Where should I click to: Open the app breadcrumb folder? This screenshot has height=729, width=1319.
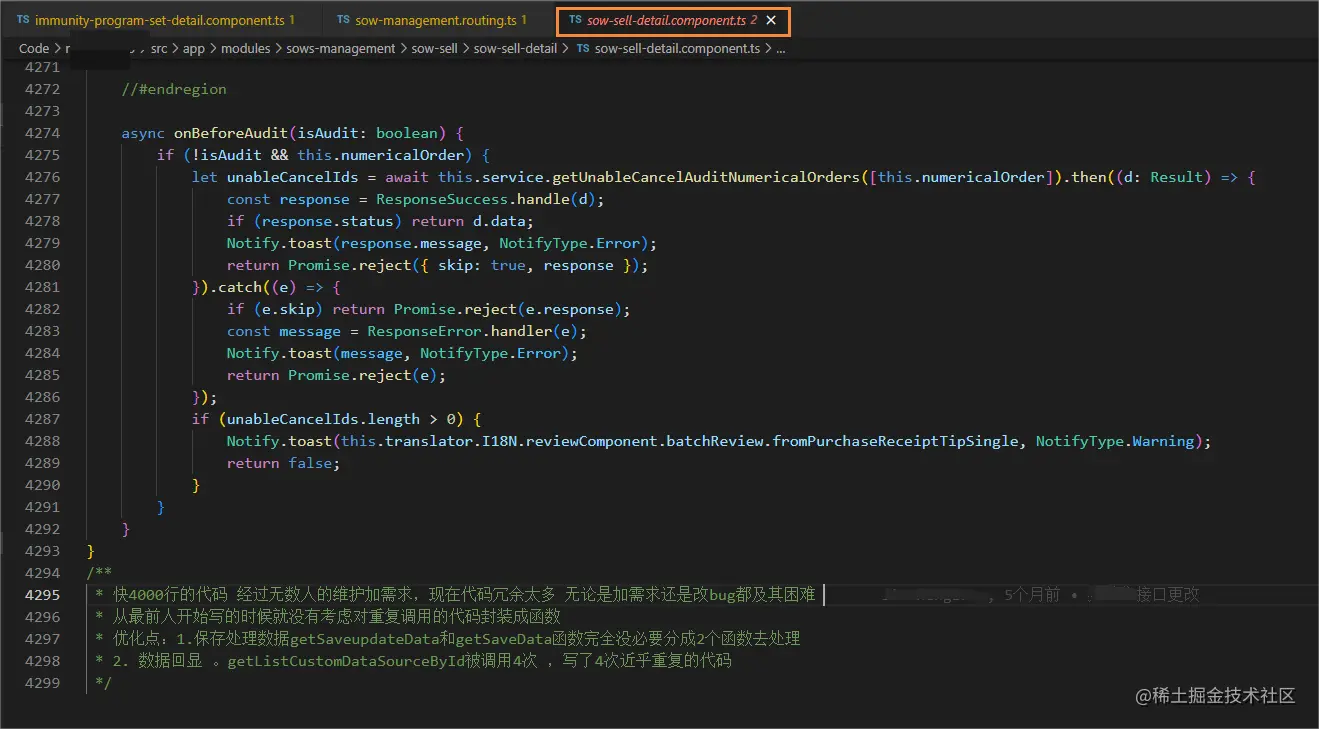194,48
